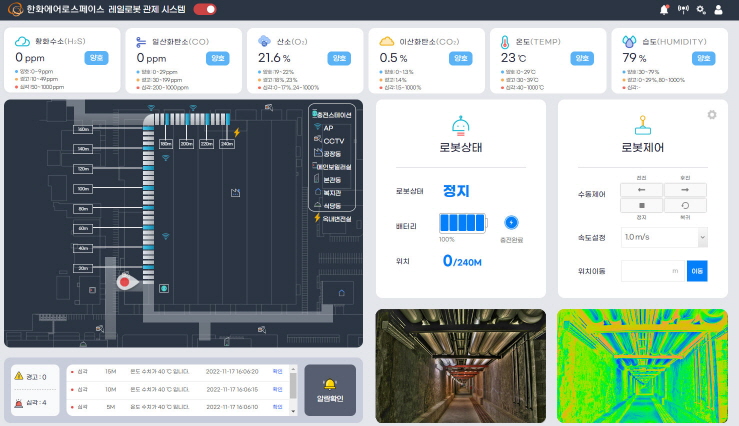739x426 pixels.
Task: Click the signal broadcast icon in header
Action: (683, 9)
